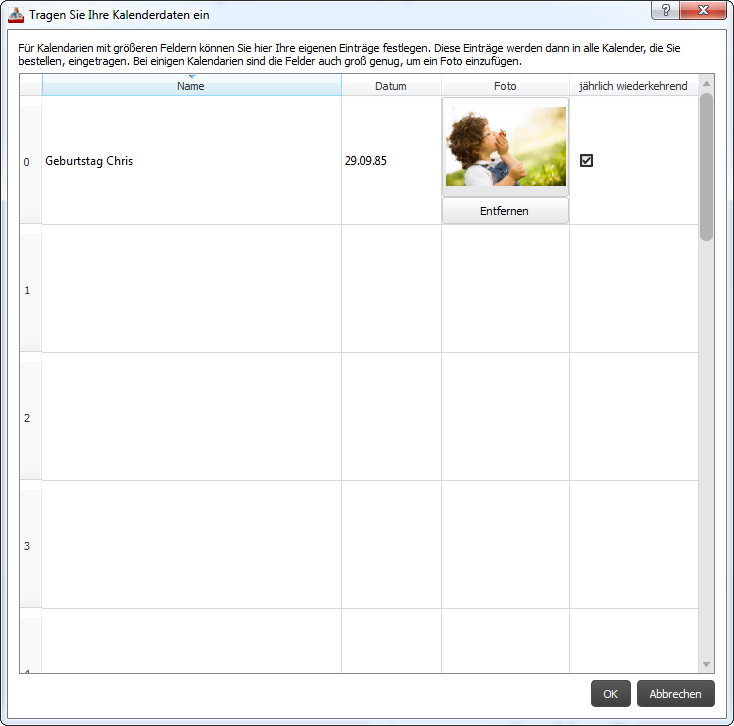This screenshot has width=734, height=726.
Task: Select row header 1
Action: [30, 289]
